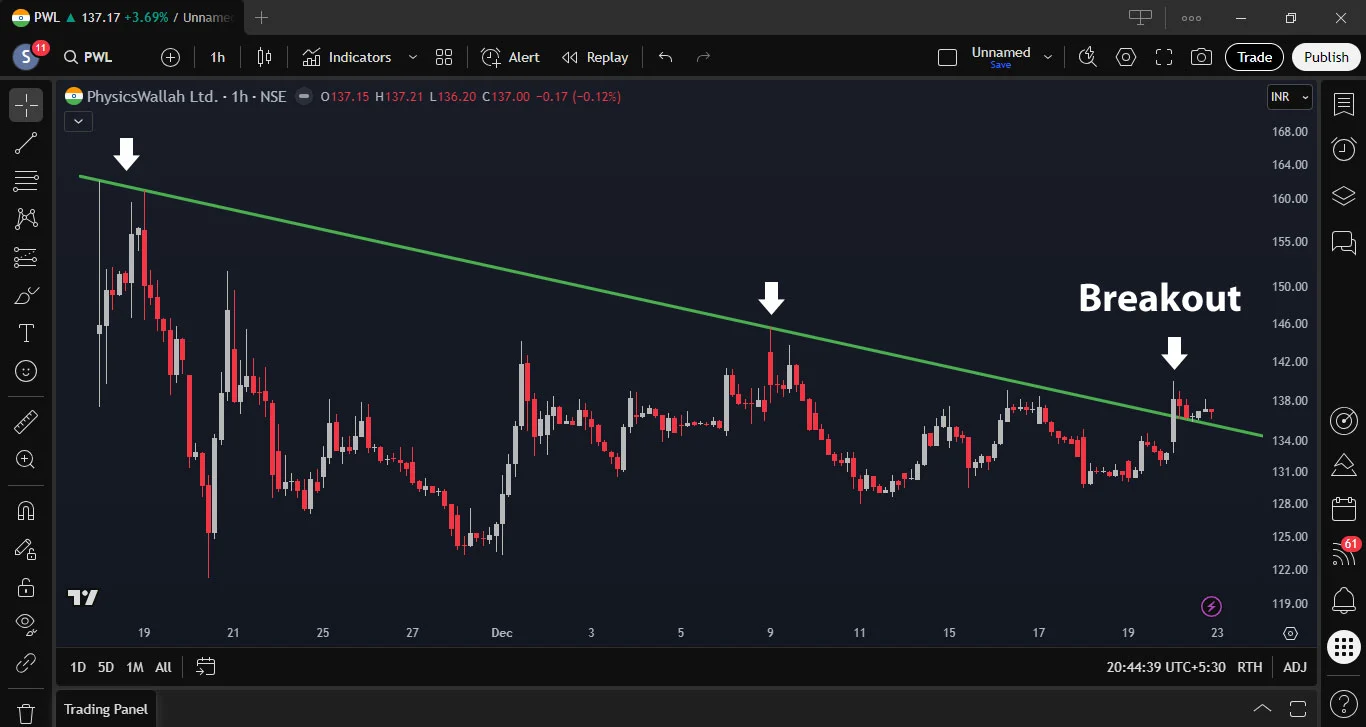Open the forecasting and measurement position tools
The height and width of the screenshot is (727, 1366).
(x=26, y=257)
